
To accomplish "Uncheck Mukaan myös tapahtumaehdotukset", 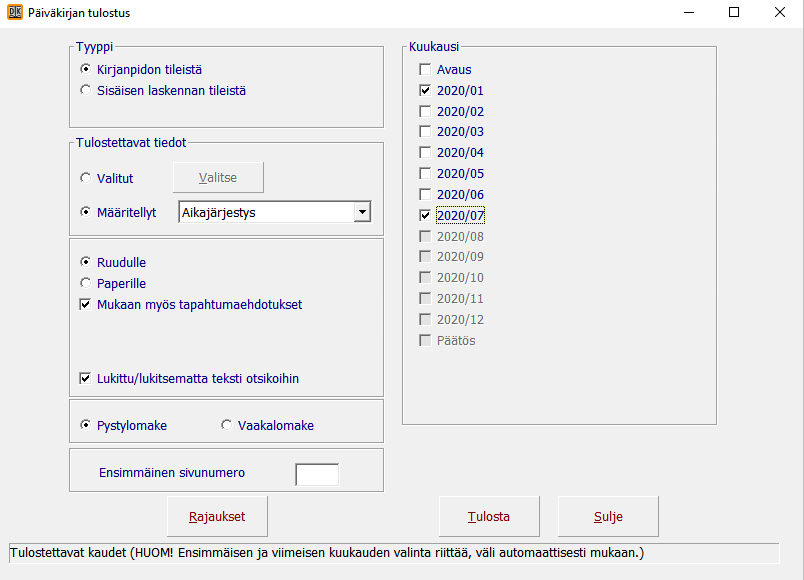I will (86, 304).
